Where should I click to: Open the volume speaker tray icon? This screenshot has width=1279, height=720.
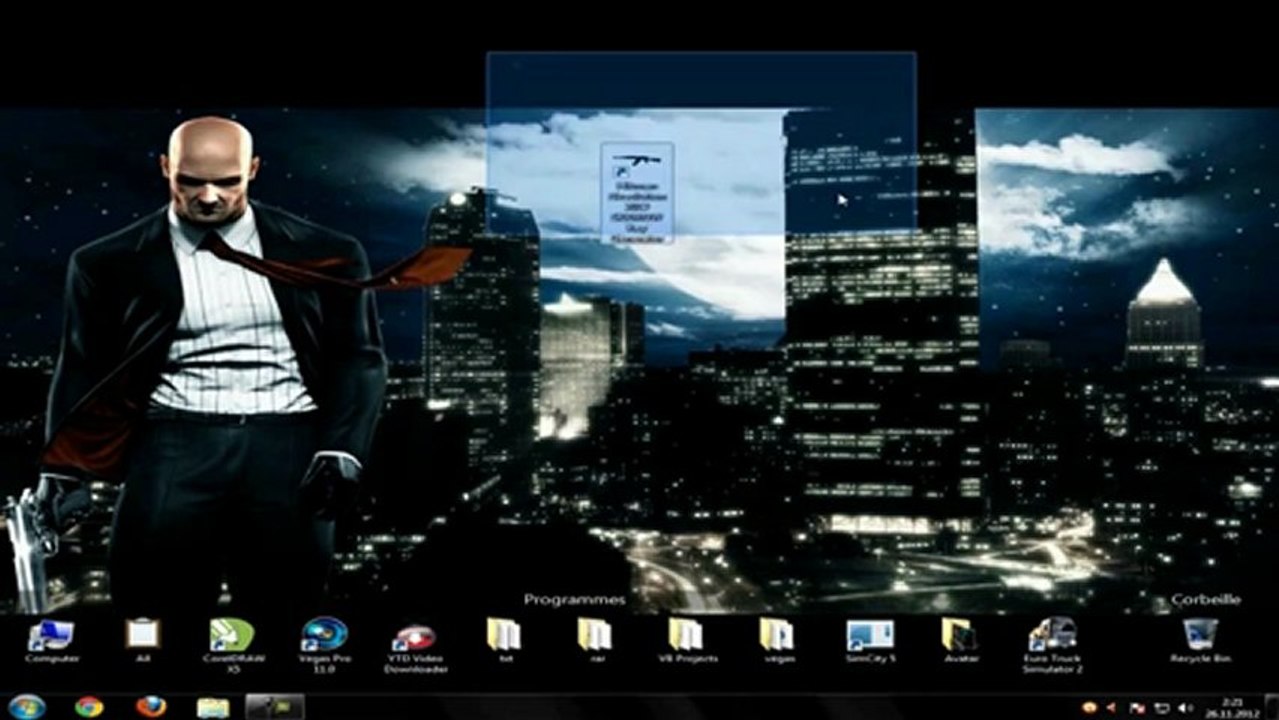coord(1185,708)
